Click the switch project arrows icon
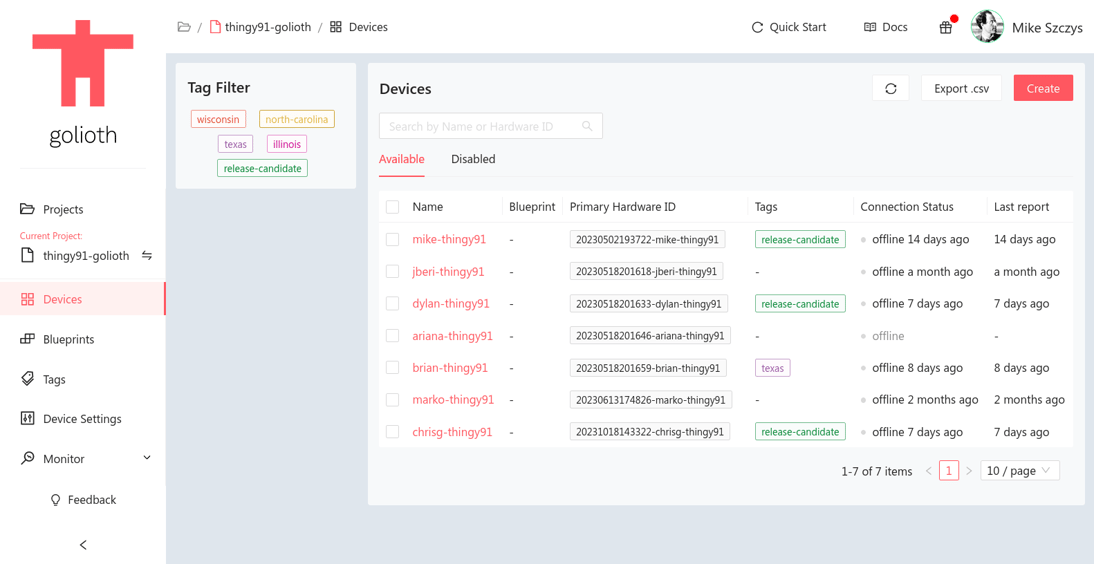 point(147,256)
